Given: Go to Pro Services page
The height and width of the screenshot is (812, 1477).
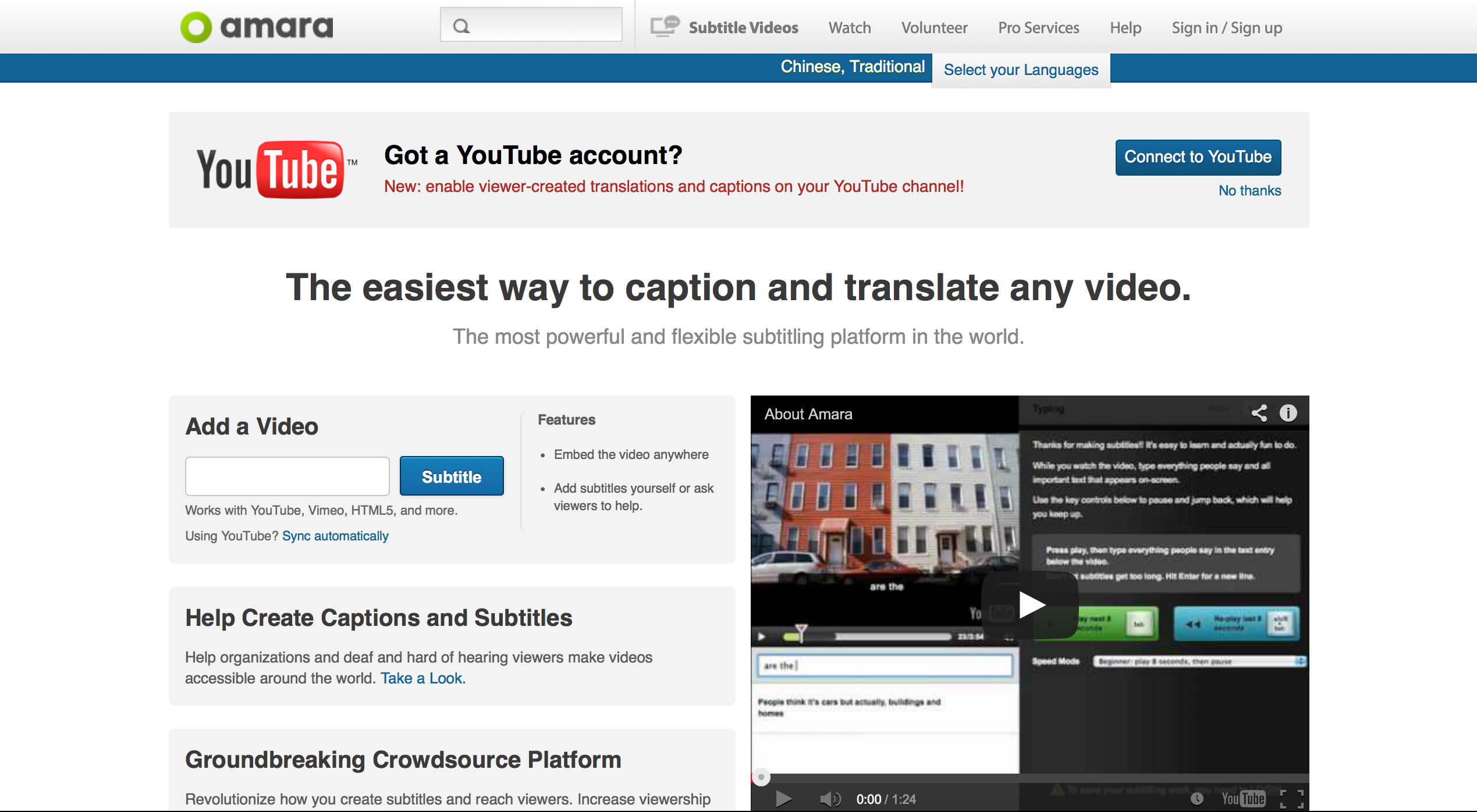Looking at the screenshot, I should point(1038,27).
